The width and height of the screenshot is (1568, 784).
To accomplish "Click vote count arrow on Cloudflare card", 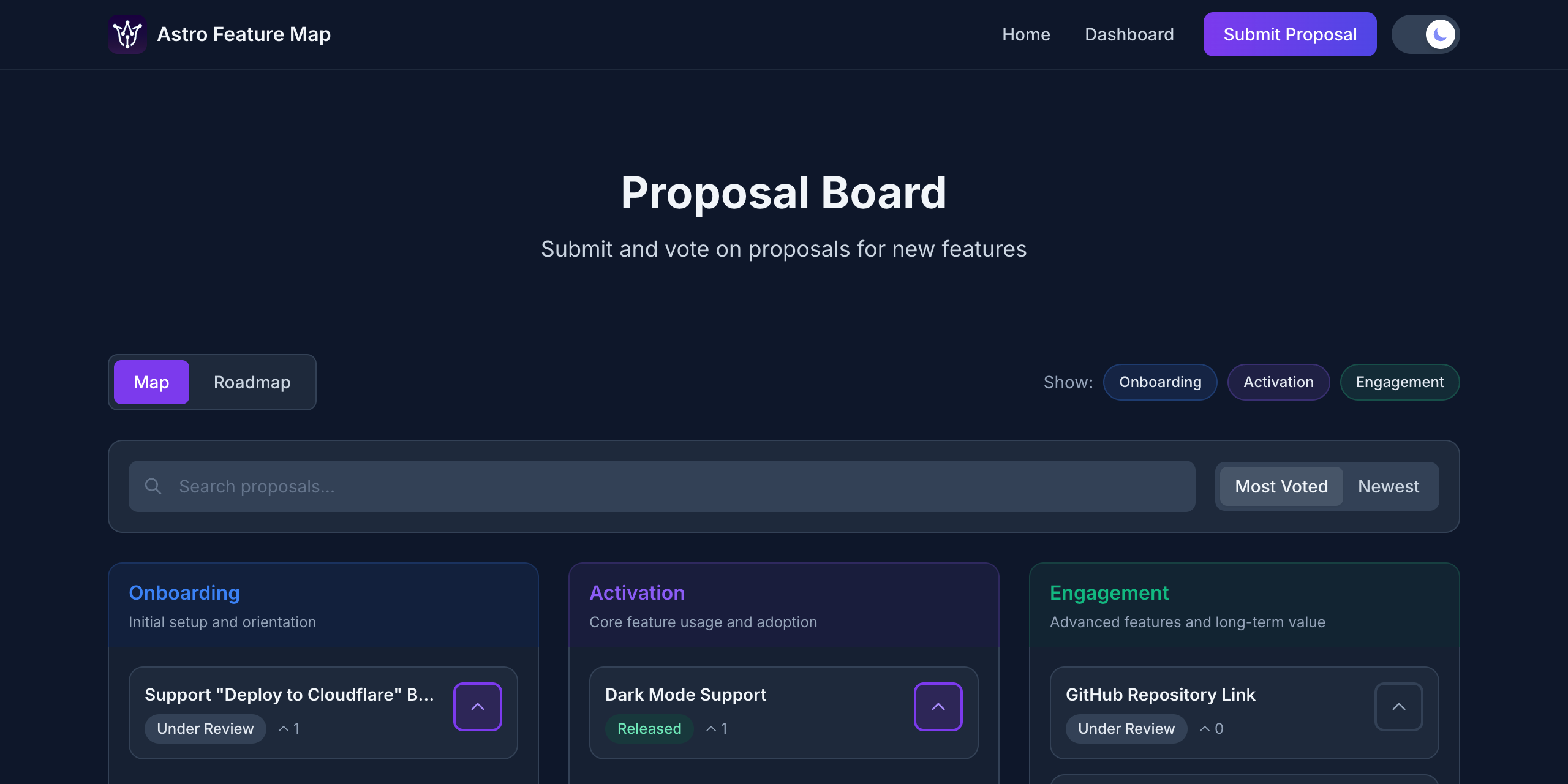I will (284, 729).
